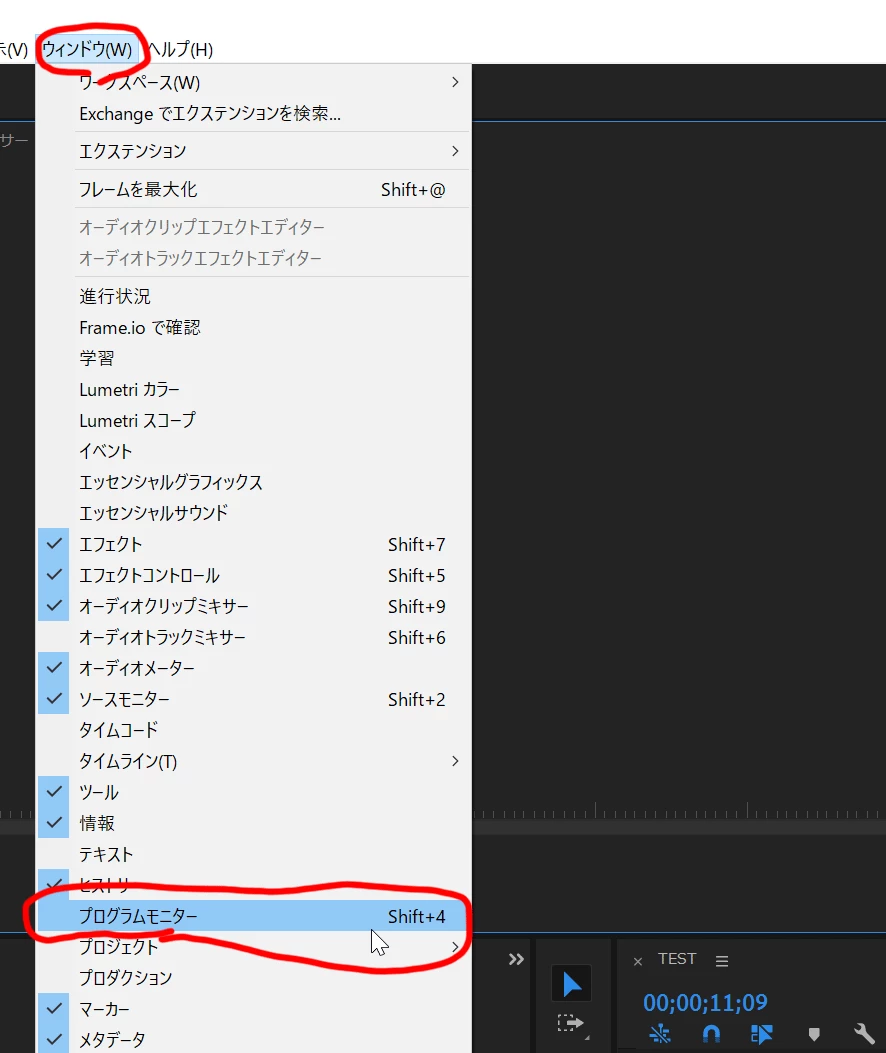Expand the プロジェクト submenu

pyautogui.click(x=253, y=947)
